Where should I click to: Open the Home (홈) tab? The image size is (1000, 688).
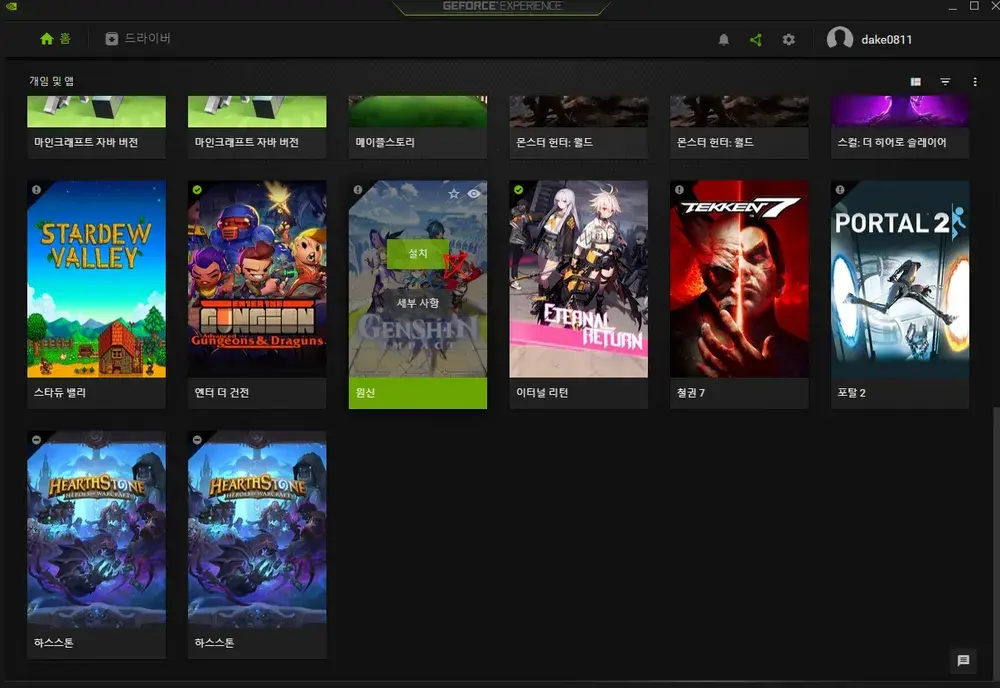click(55, 39)
